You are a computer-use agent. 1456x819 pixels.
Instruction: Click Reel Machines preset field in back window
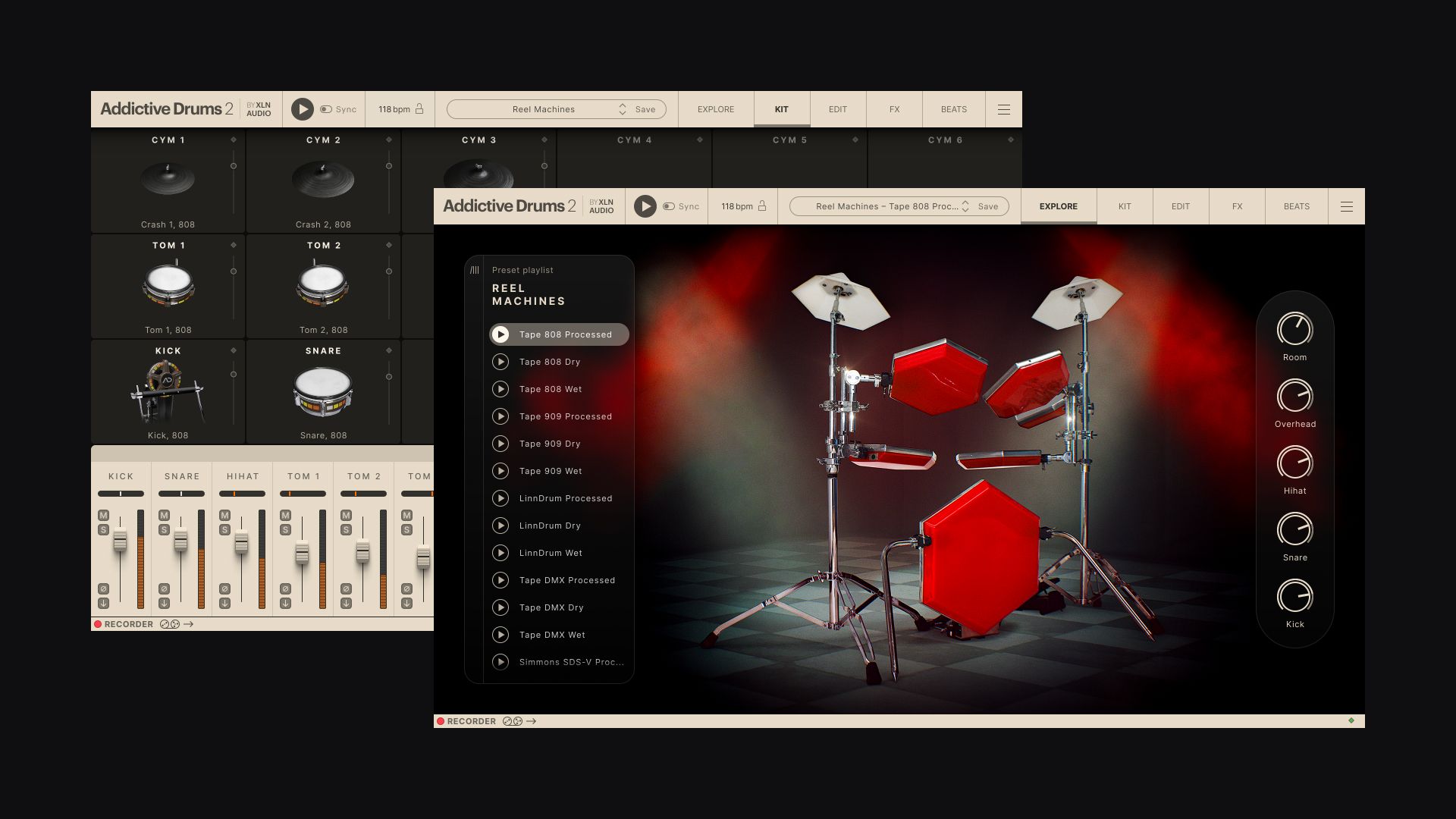pyautogui.click(x=556, y=109)
